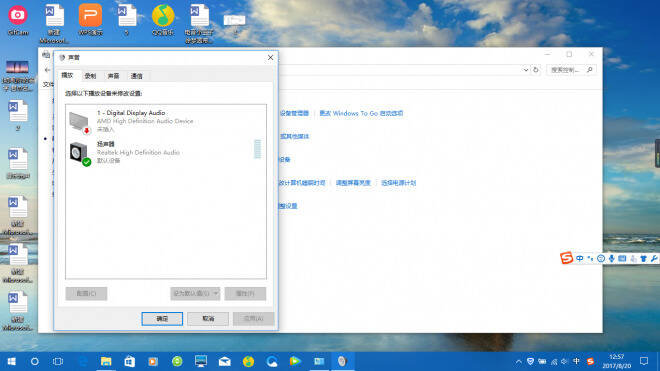Click the speaker volume level meter
This screenshot has width=660, height=371.
[x=258, y=149]
